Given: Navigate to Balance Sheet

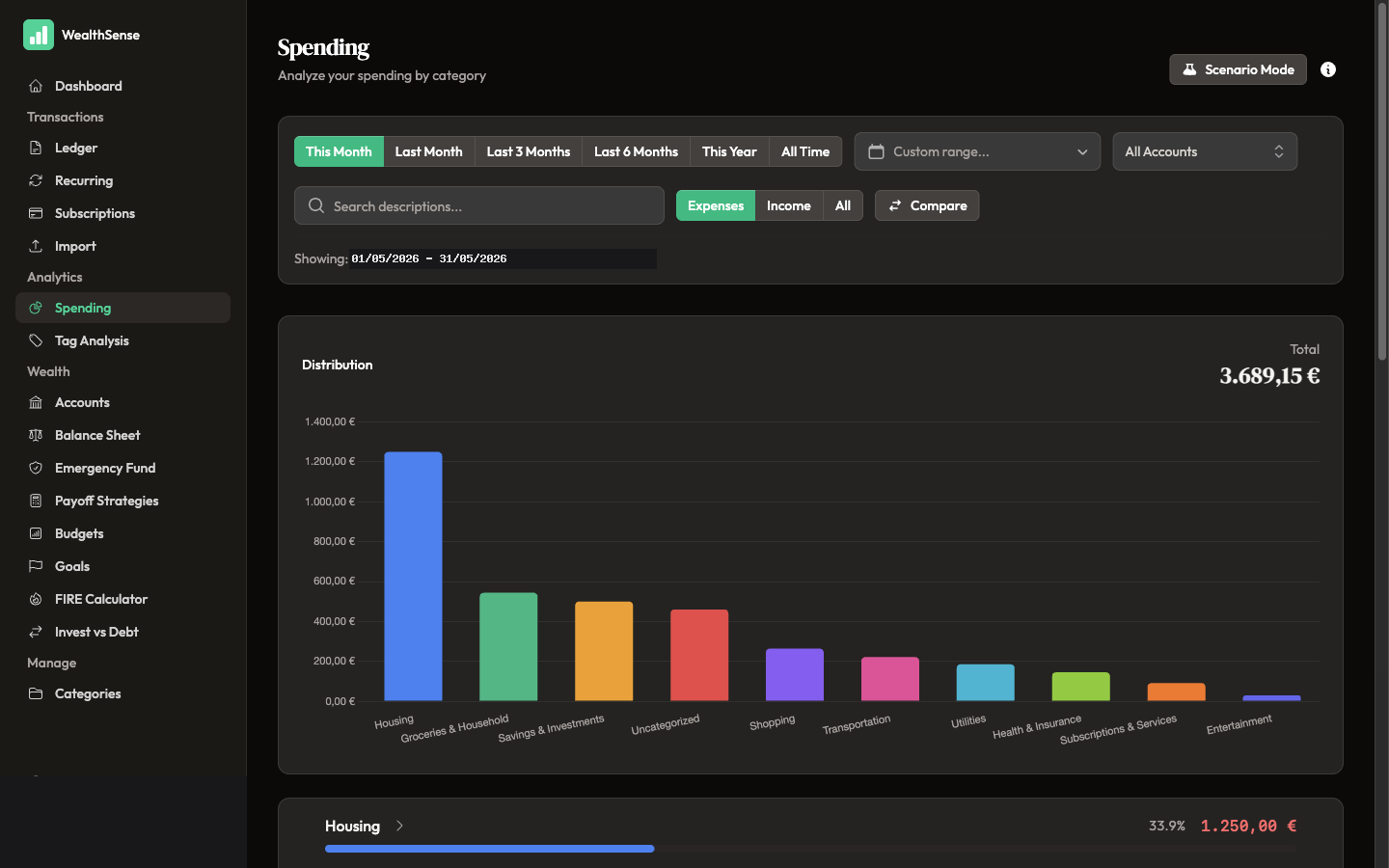Looking at the screenshot, I should click(123, 435).
